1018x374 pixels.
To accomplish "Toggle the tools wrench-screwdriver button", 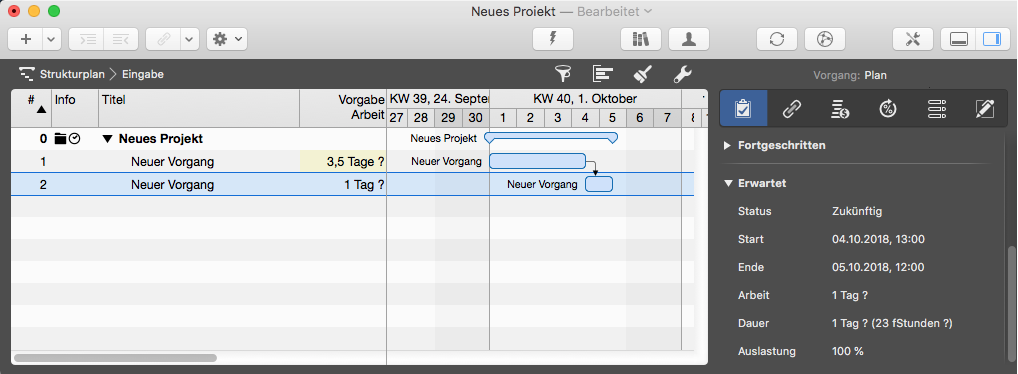I will [x=913, y=39].
